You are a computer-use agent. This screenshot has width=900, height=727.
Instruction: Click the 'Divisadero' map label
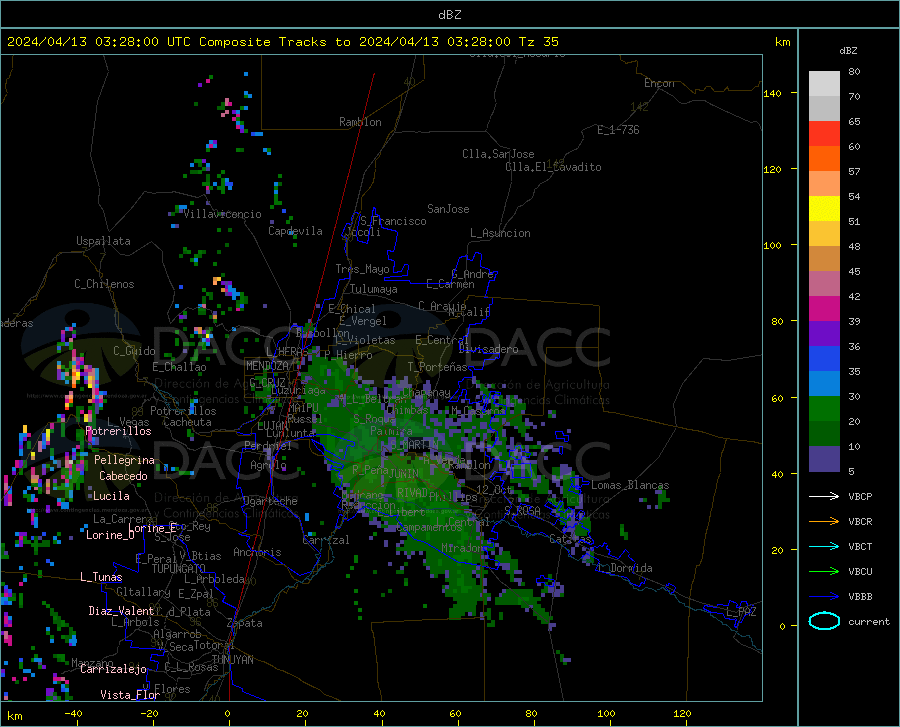pyautogui.click(x=488, y=349)
